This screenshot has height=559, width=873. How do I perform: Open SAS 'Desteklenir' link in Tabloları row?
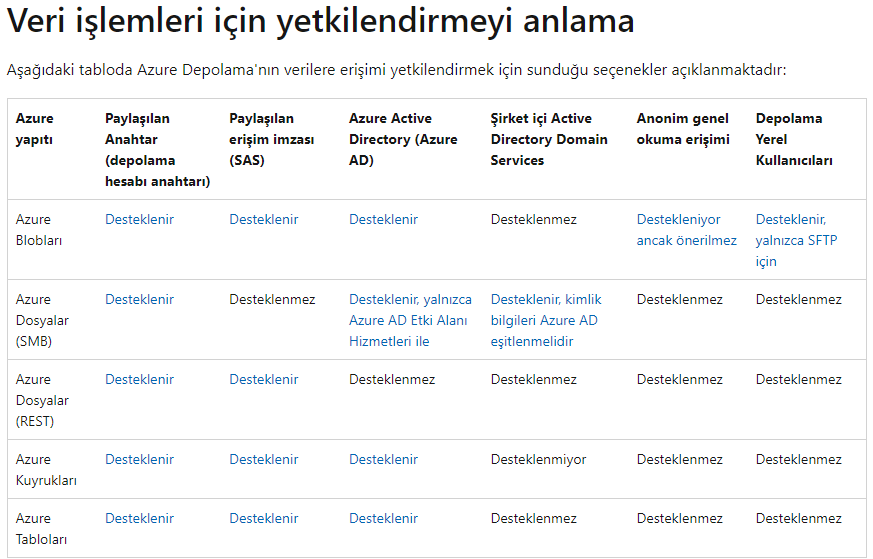point(263,518)
